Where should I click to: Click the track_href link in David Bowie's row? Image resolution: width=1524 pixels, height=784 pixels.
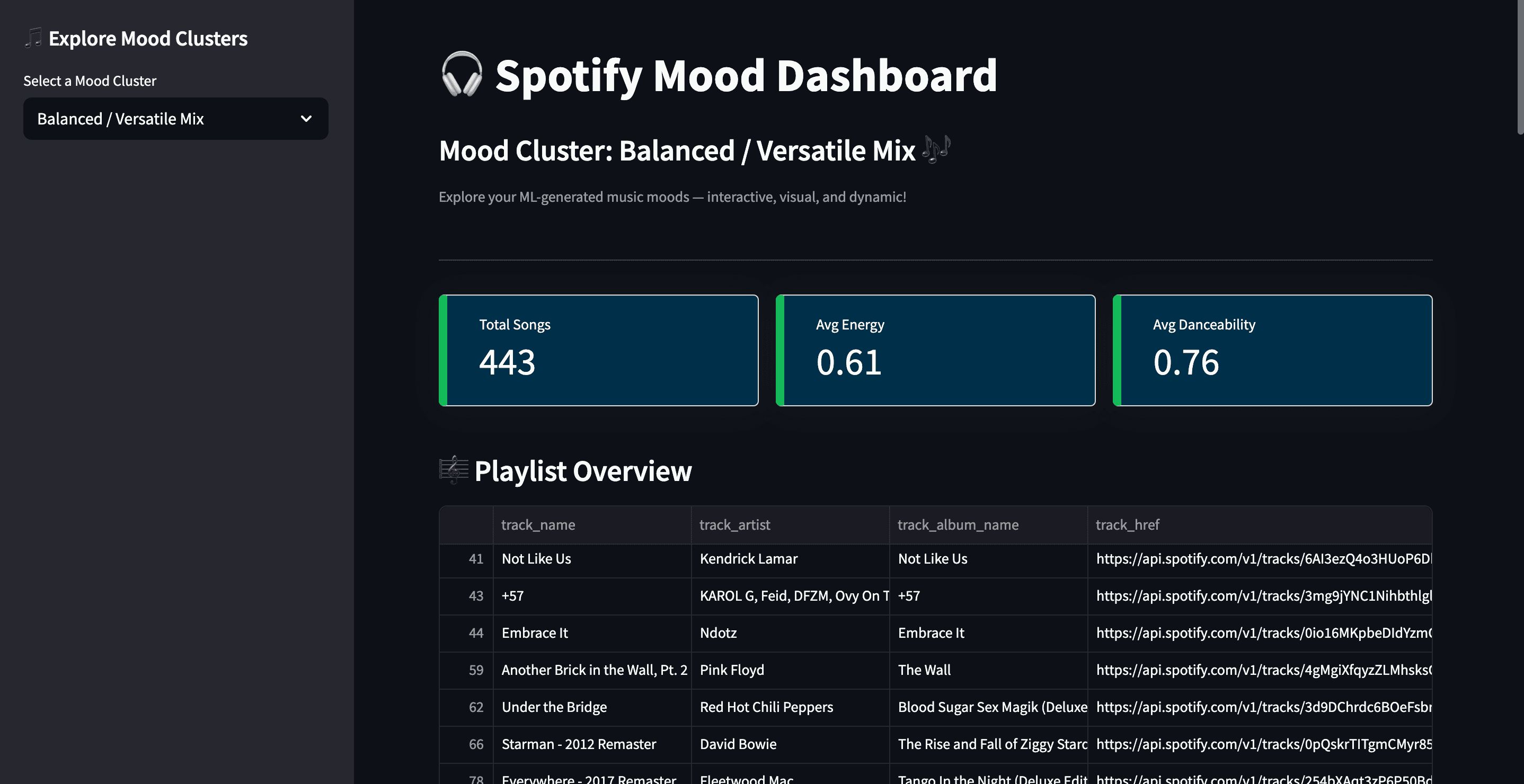point(1260,744)
